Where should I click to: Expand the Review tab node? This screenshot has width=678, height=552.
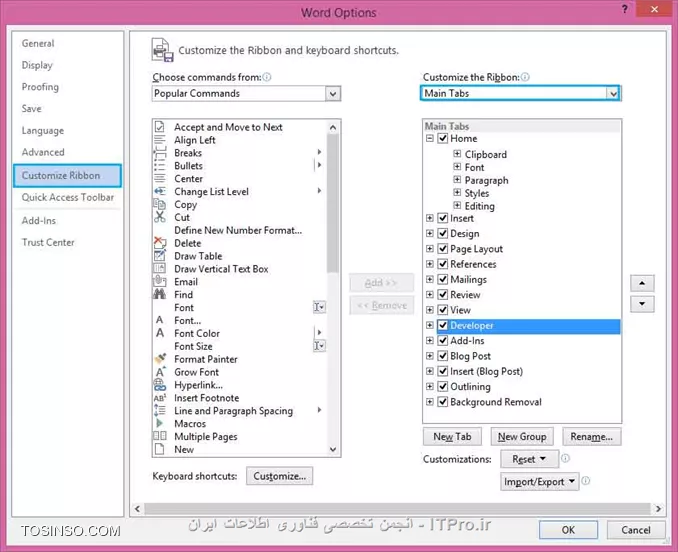pyautogui.click(x=429, y=294)
